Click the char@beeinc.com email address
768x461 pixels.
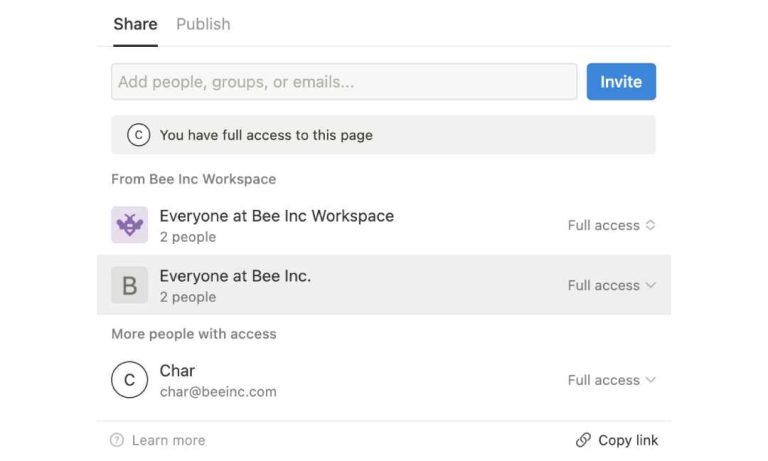(218, 392)
